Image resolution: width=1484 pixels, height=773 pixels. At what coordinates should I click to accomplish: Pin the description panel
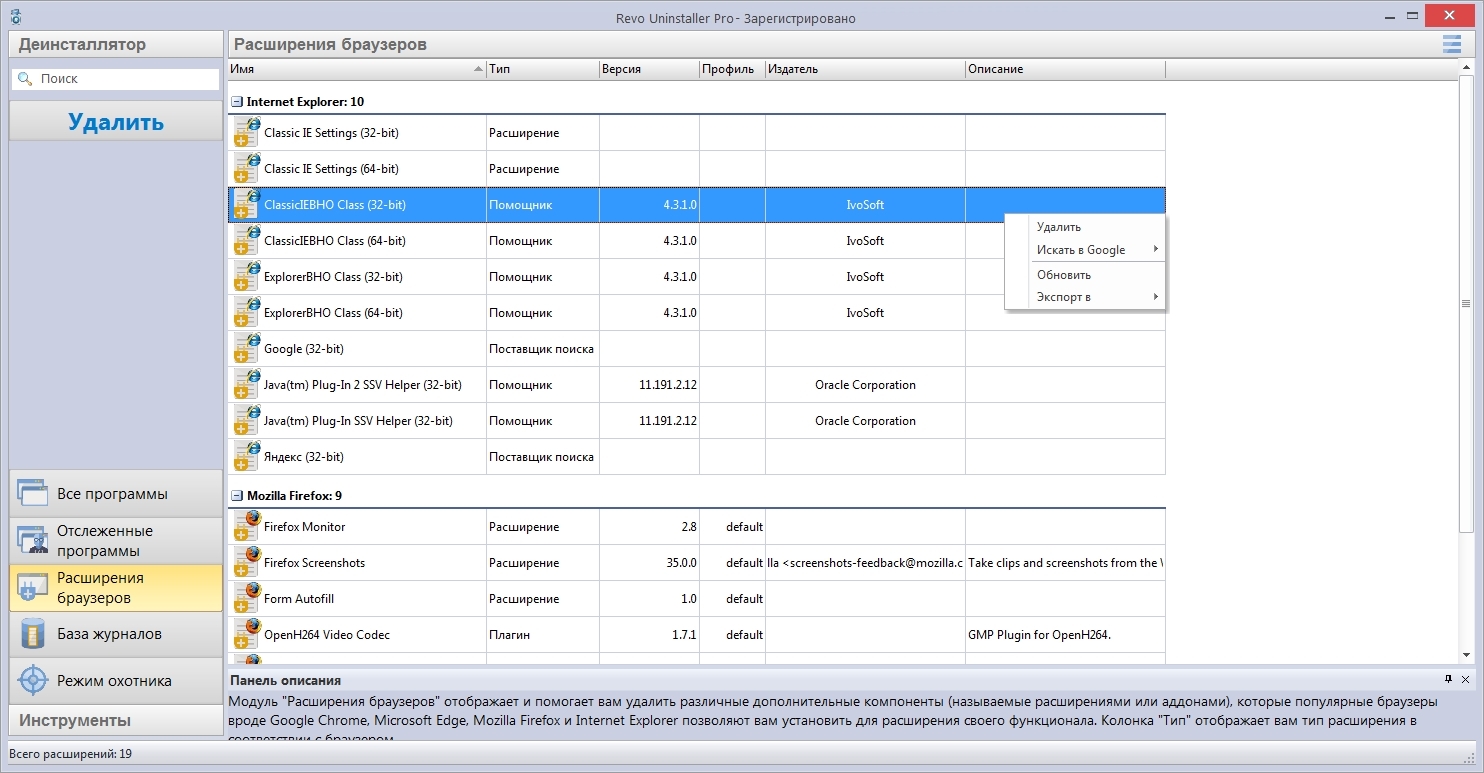click(1449, 679)
